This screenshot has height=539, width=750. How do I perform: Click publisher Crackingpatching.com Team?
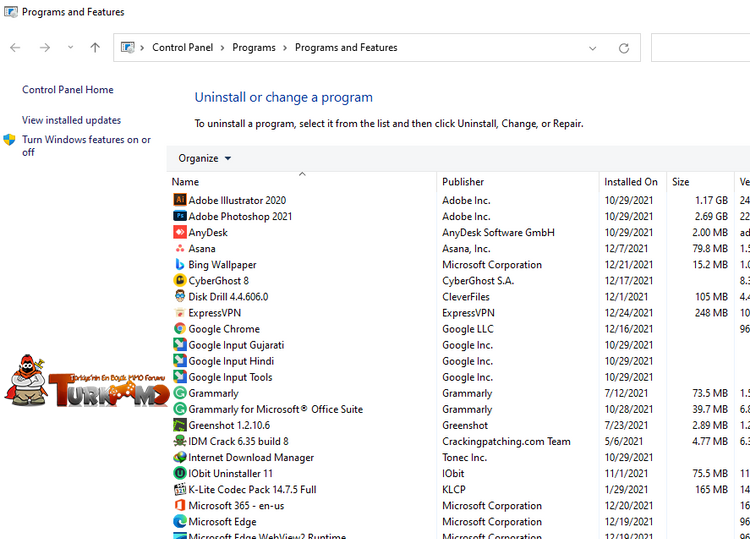[x=506, y=441]
